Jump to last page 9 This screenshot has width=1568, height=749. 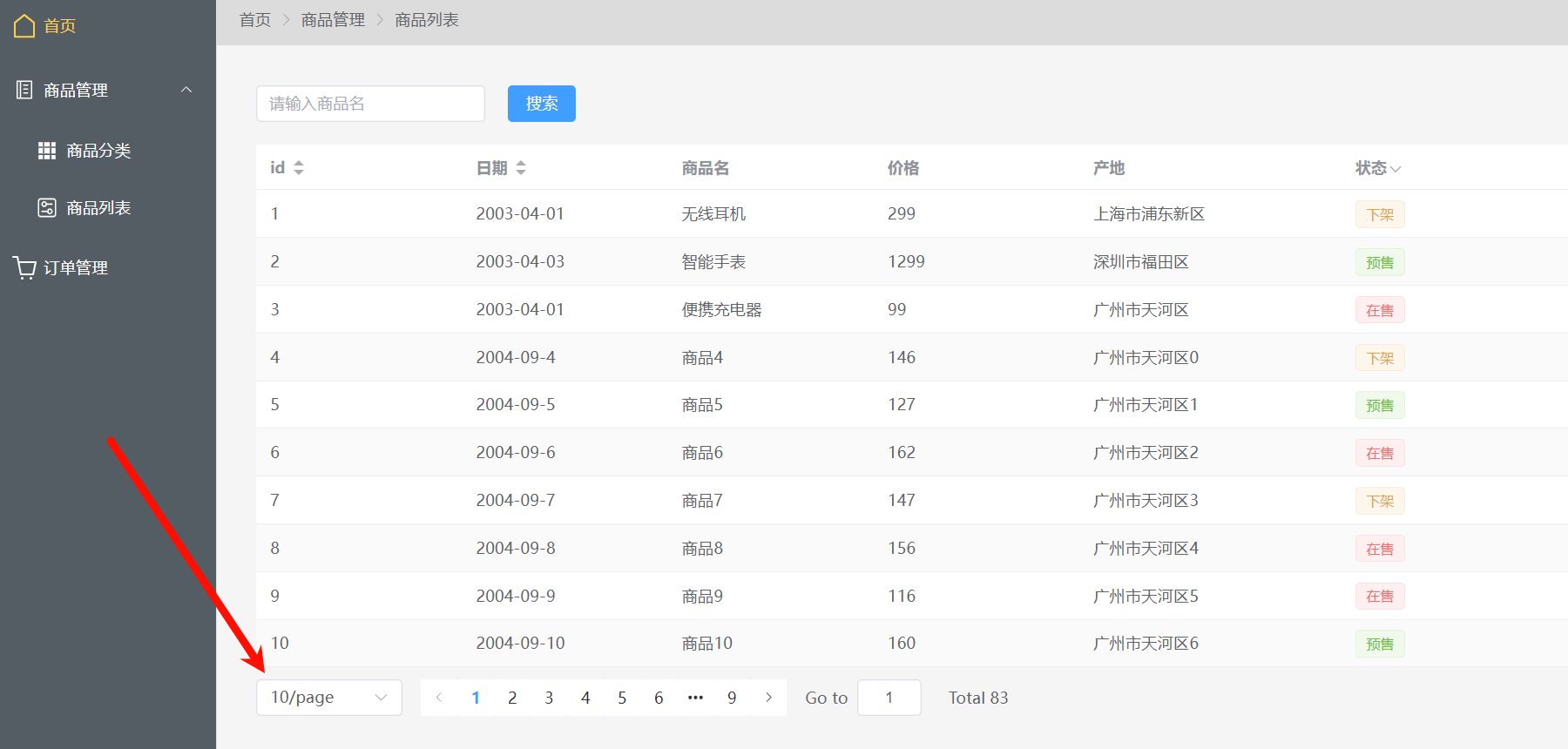(732, 698)
